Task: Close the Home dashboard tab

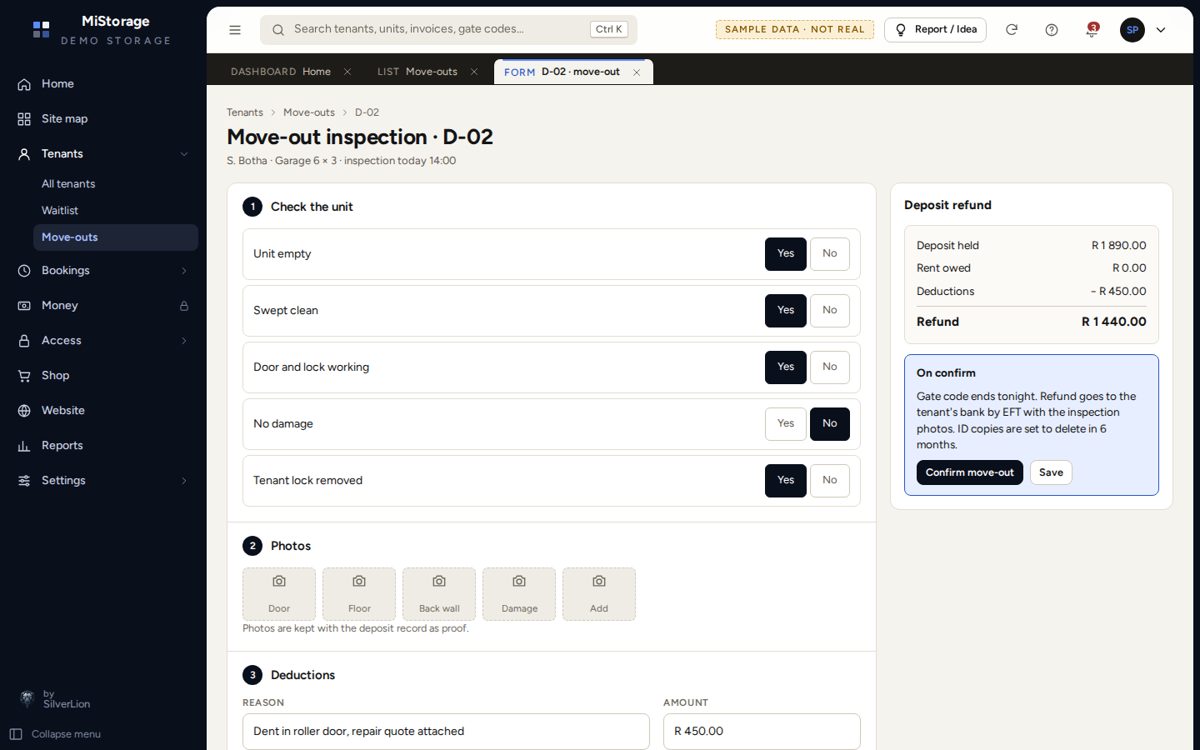Action: tap(347, 72)
